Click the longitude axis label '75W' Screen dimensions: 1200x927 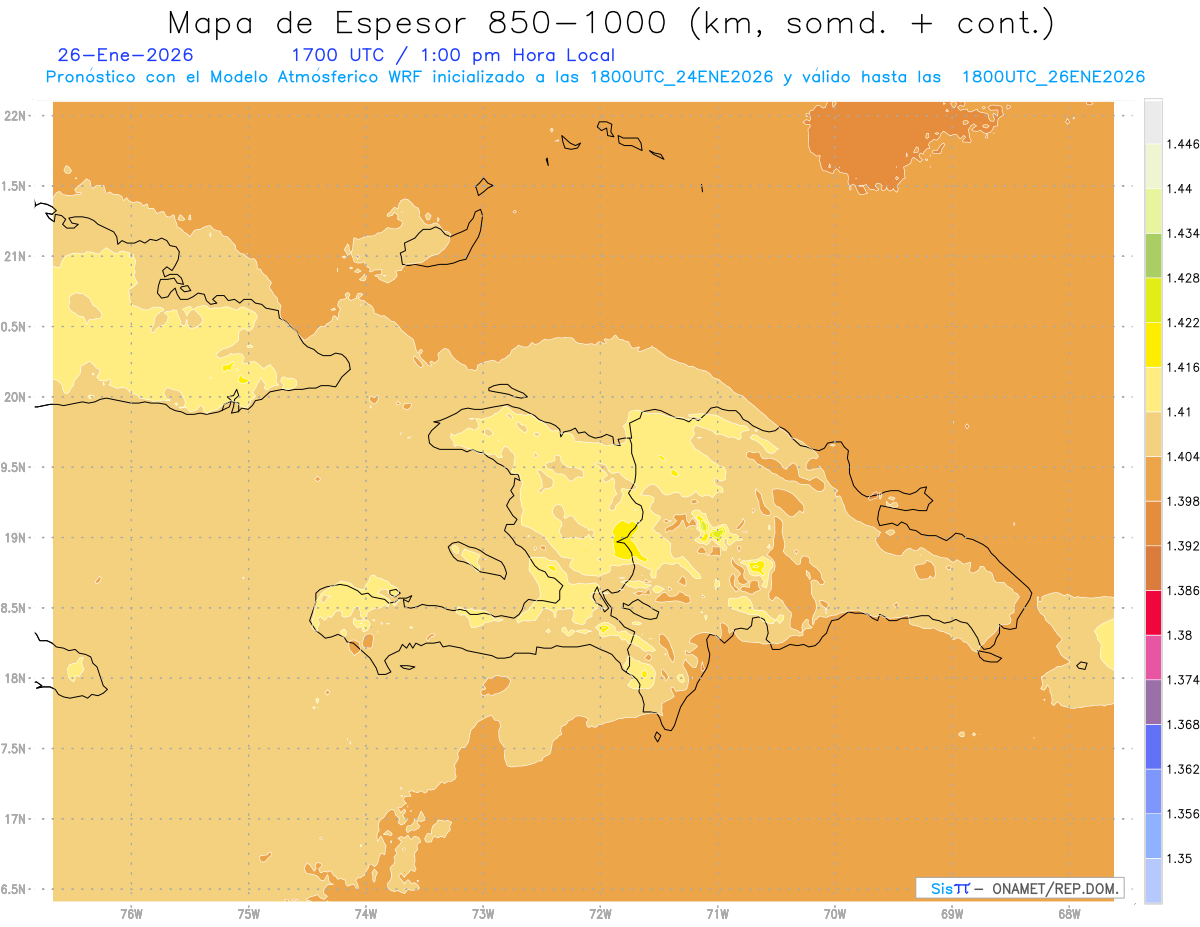[248, 914]
